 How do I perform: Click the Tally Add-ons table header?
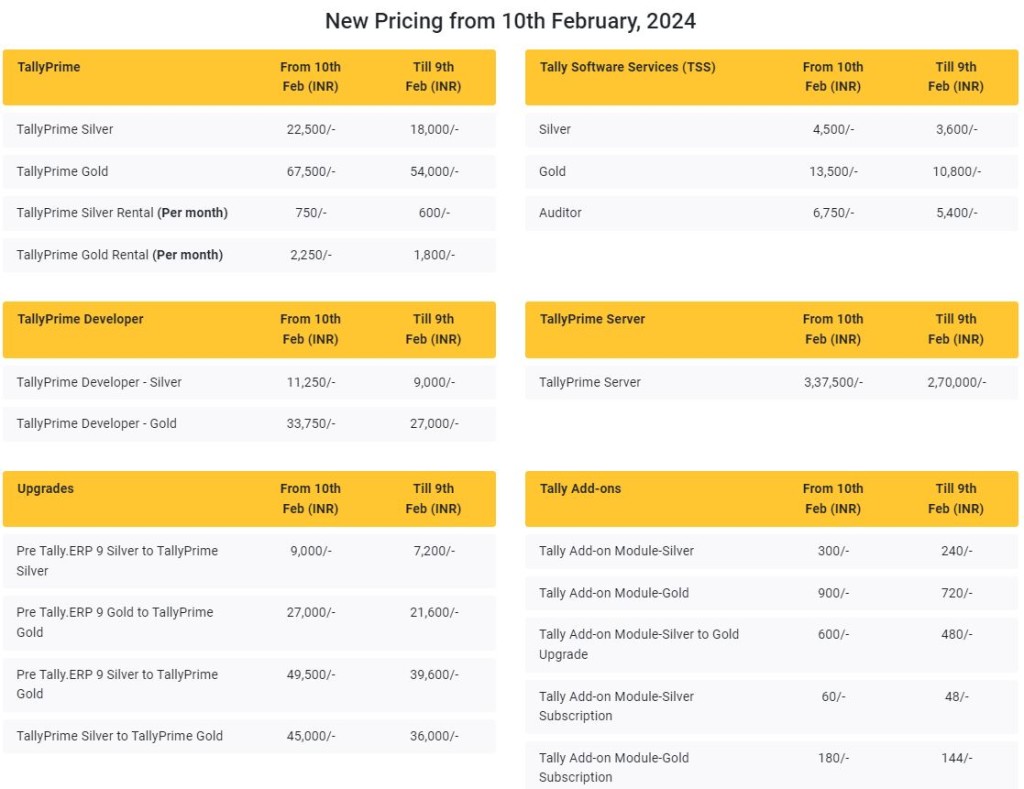(x=580, y=489)
